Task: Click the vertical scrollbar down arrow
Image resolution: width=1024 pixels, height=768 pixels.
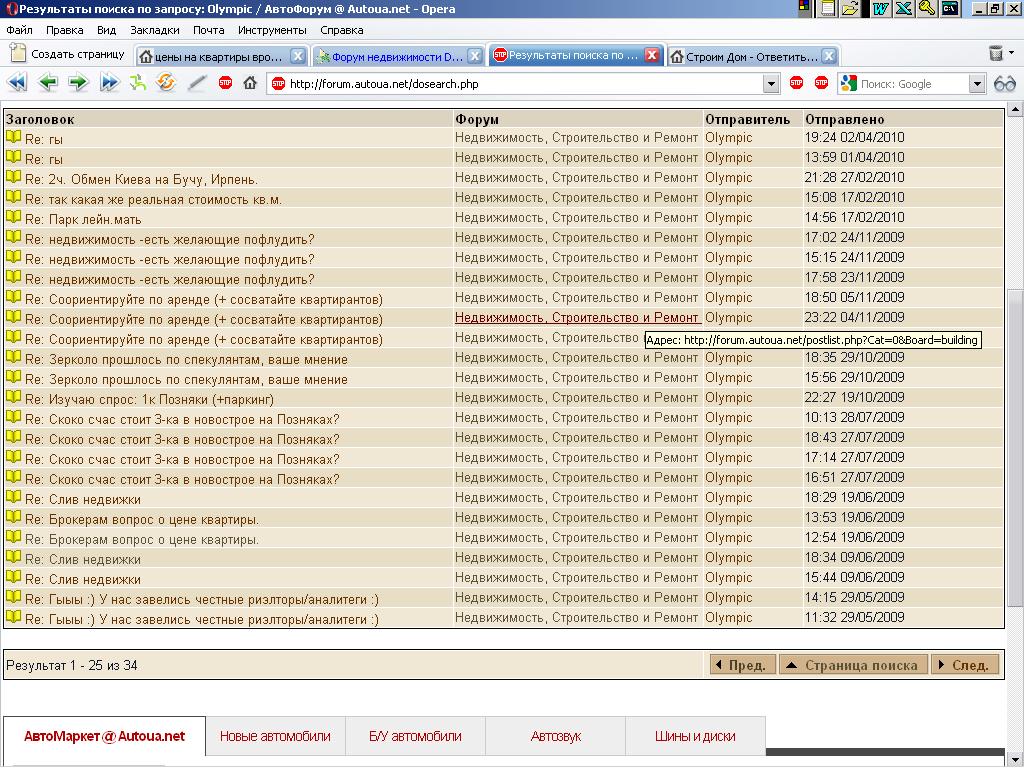Action: (1016, 760)
